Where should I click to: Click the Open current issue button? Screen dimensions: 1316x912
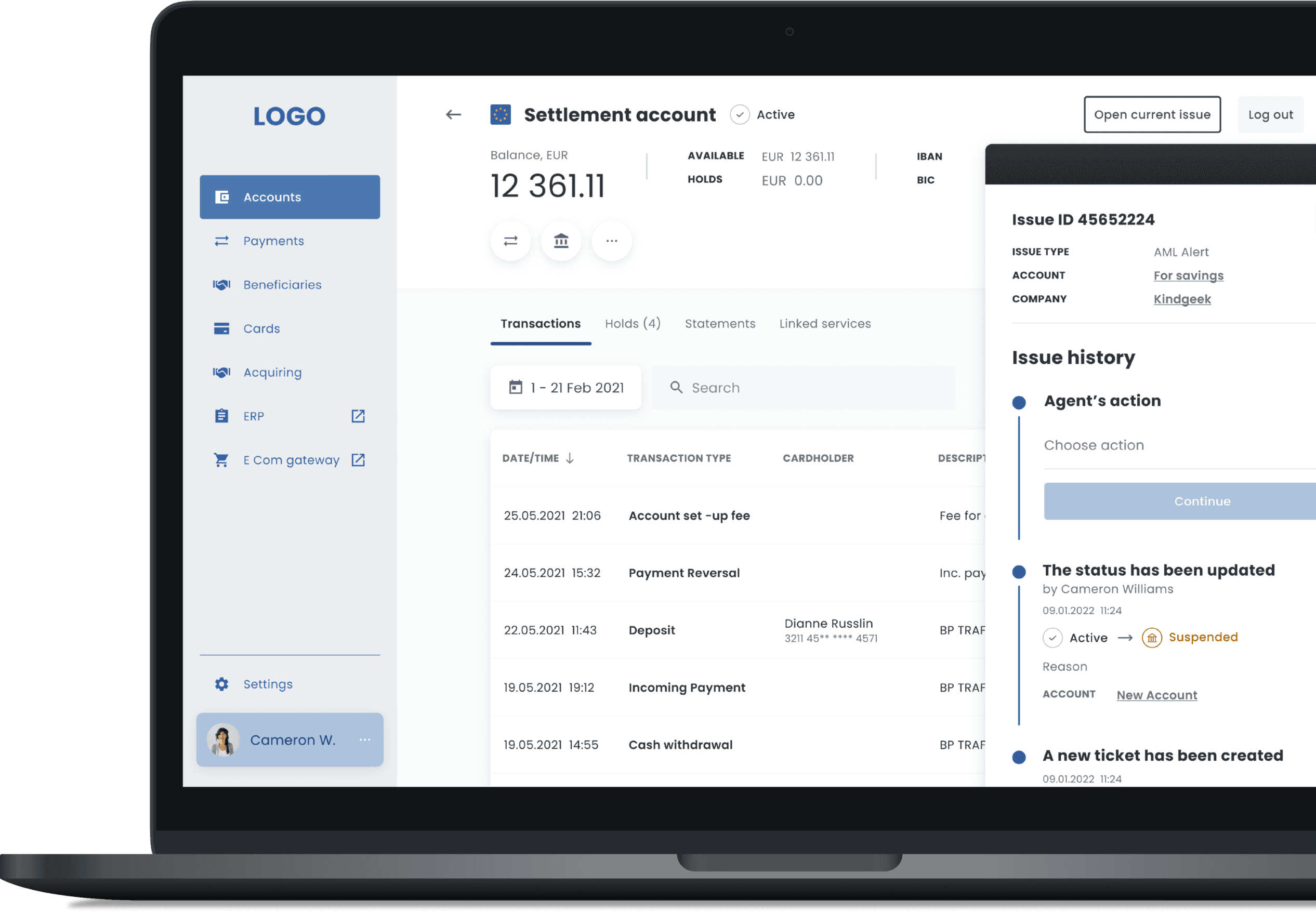(x=1152, y=115)
